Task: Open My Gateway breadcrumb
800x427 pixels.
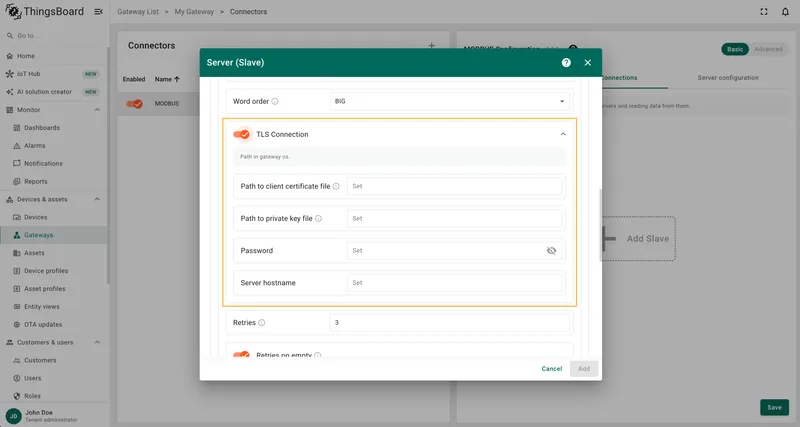Action: [x=194, y=11]
